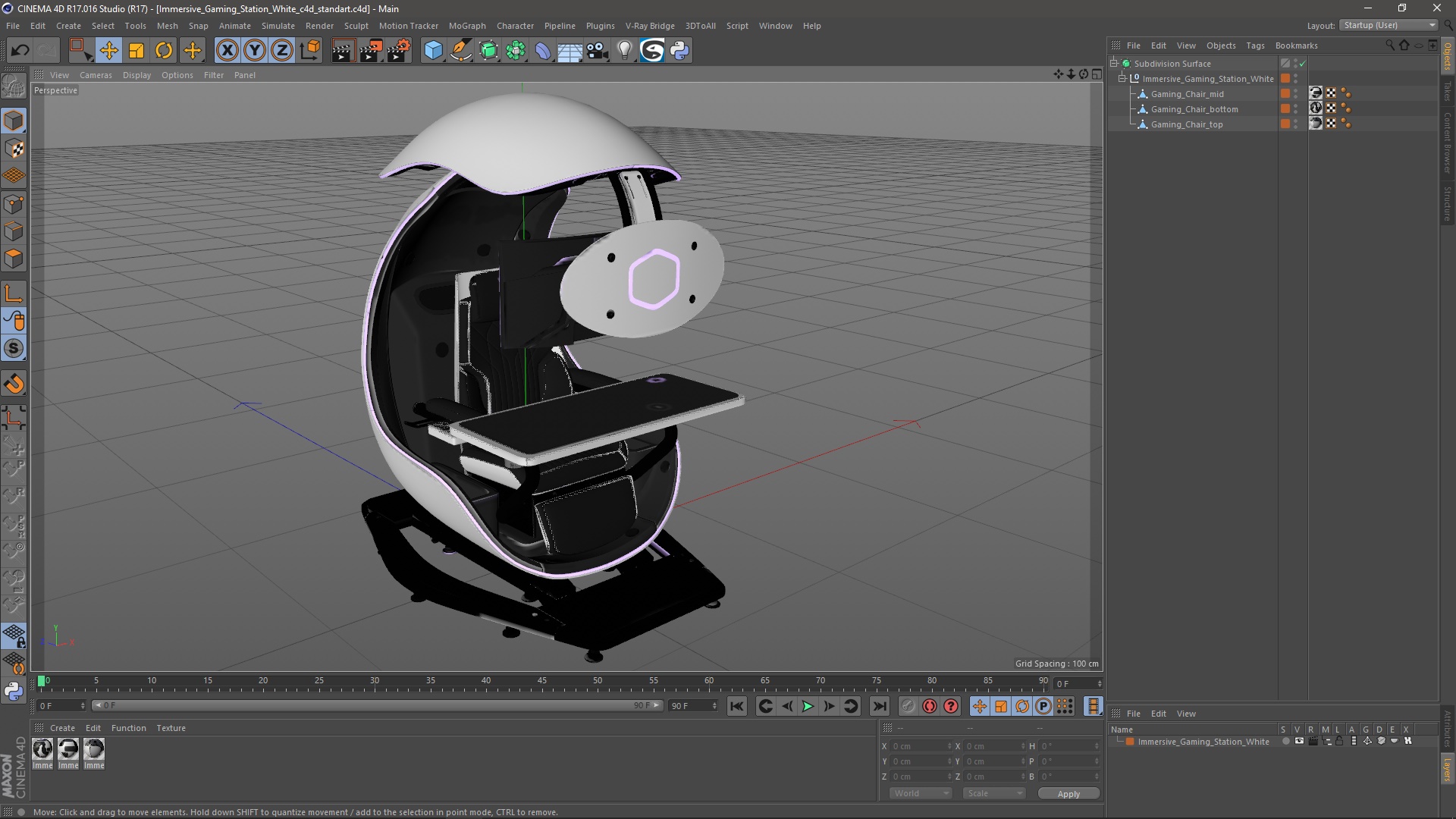Toggle Autokeying in the timeline controls

929,706
